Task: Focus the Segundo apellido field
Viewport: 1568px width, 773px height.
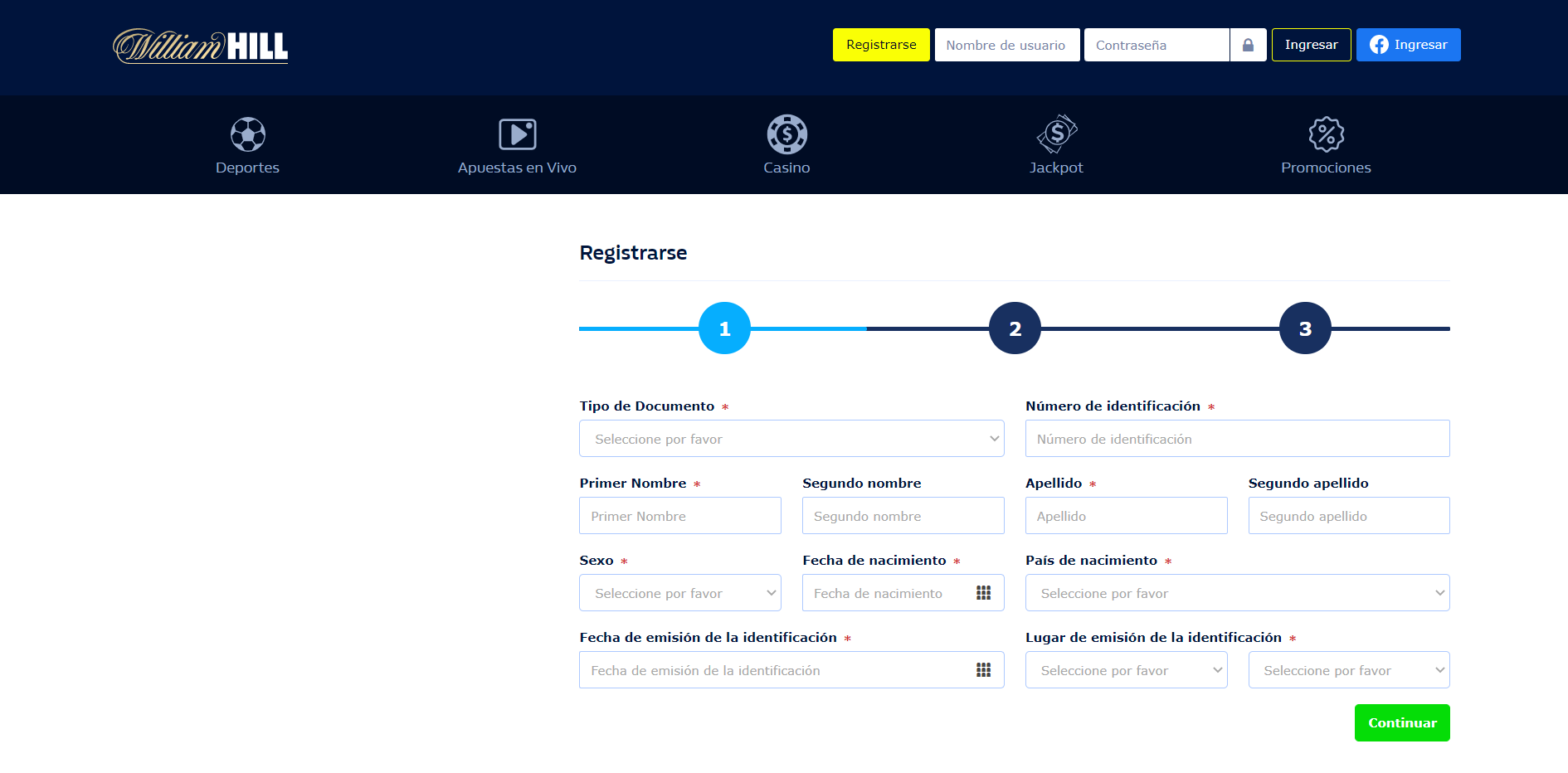Action: (1349, 516)
